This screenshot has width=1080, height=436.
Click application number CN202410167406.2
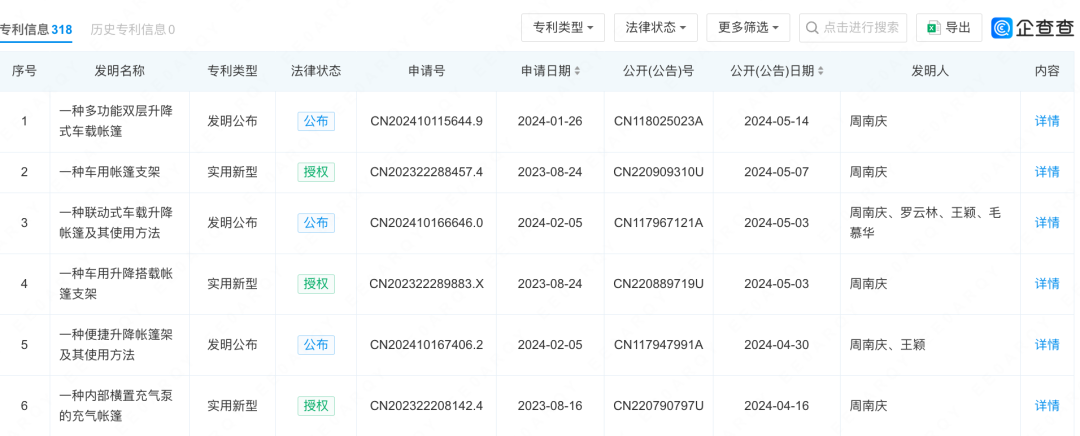[x=426, y=344]
